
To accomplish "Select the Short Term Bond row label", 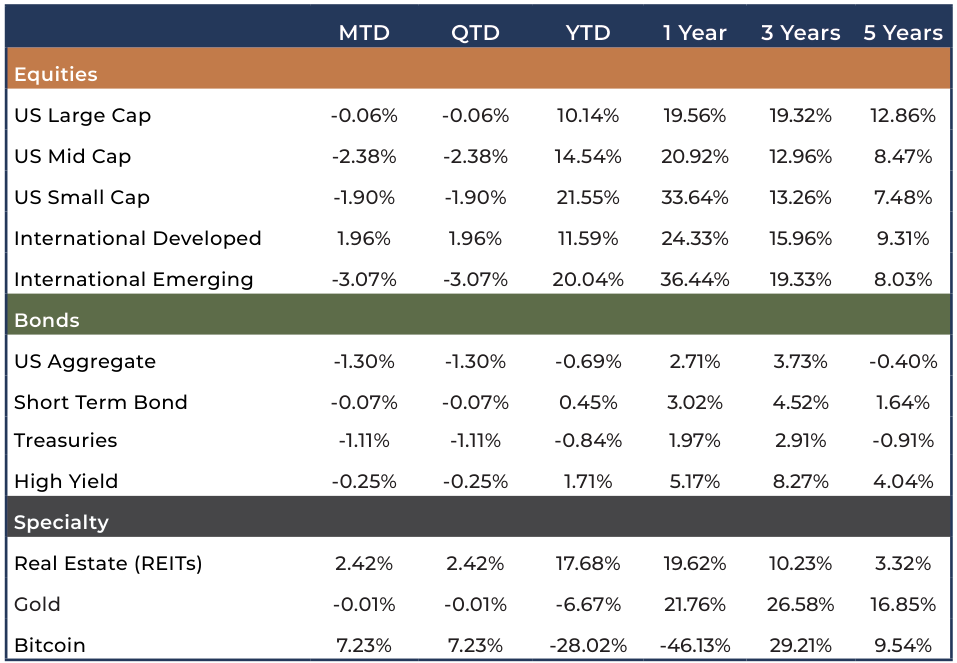I will [x=101, y=402].
